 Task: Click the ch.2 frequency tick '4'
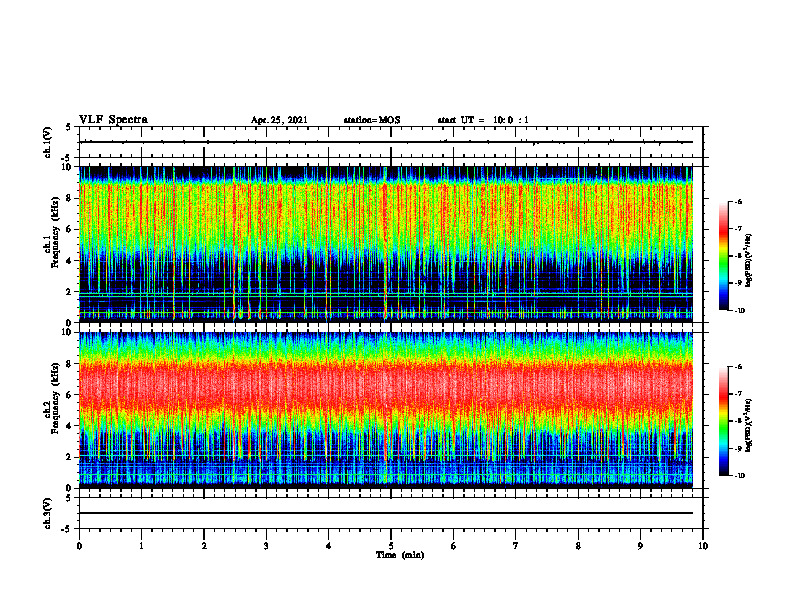(69, 426)
